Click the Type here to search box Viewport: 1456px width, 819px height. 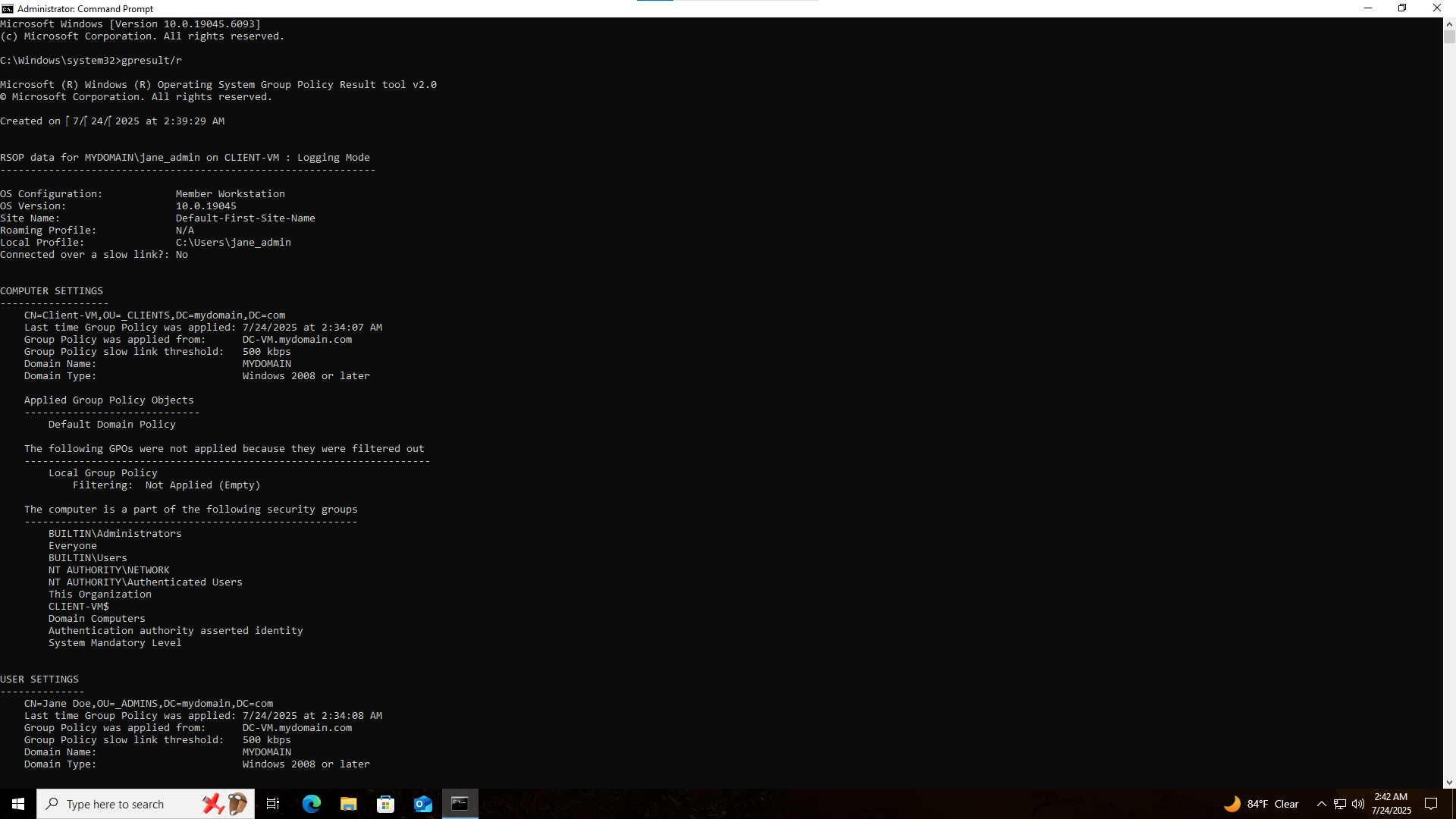coord(146,804)
